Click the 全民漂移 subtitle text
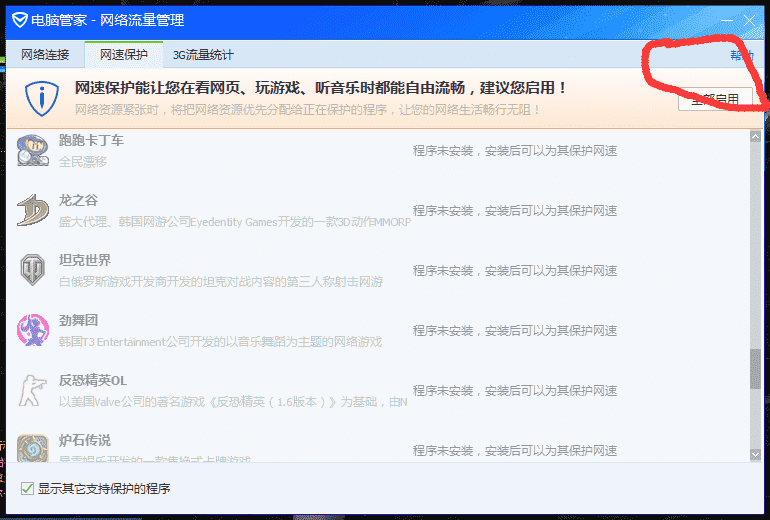 pyautogui.click(x=83, y=162)
